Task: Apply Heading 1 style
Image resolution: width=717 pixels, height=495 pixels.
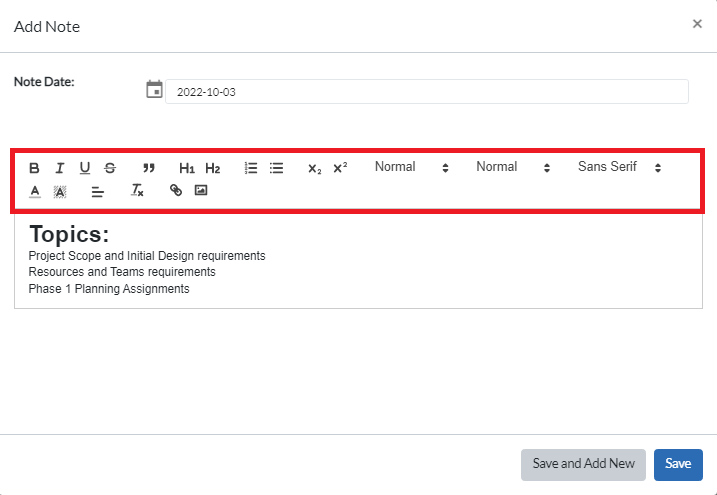Action: [x=187, y=168]
